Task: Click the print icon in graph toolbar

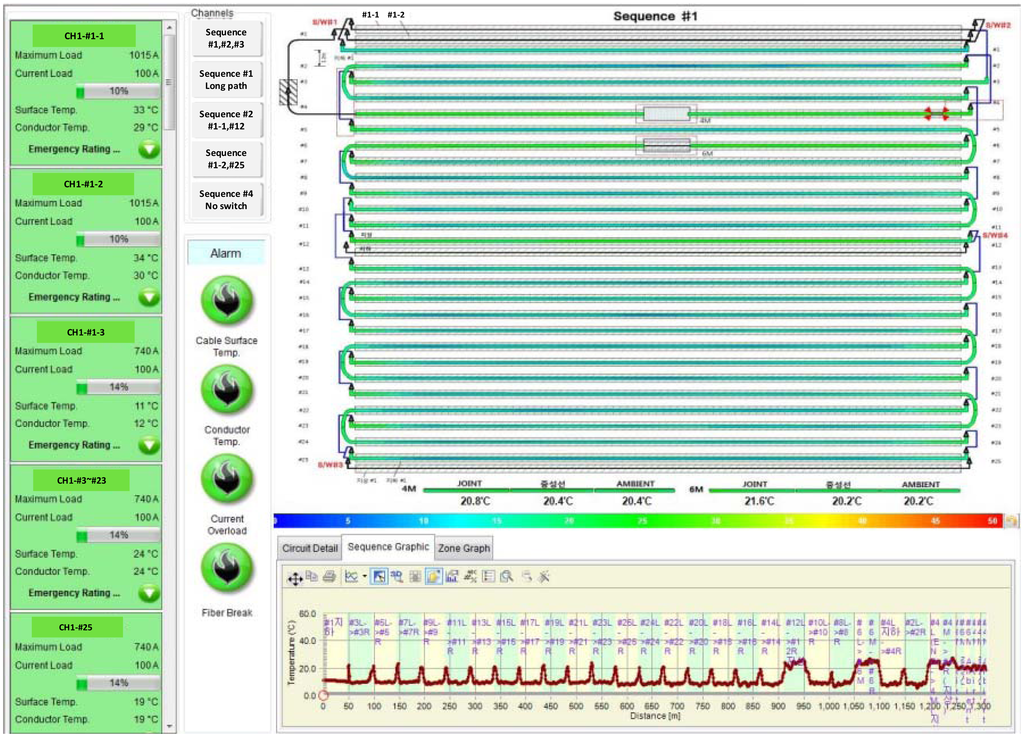Action: 329,577
